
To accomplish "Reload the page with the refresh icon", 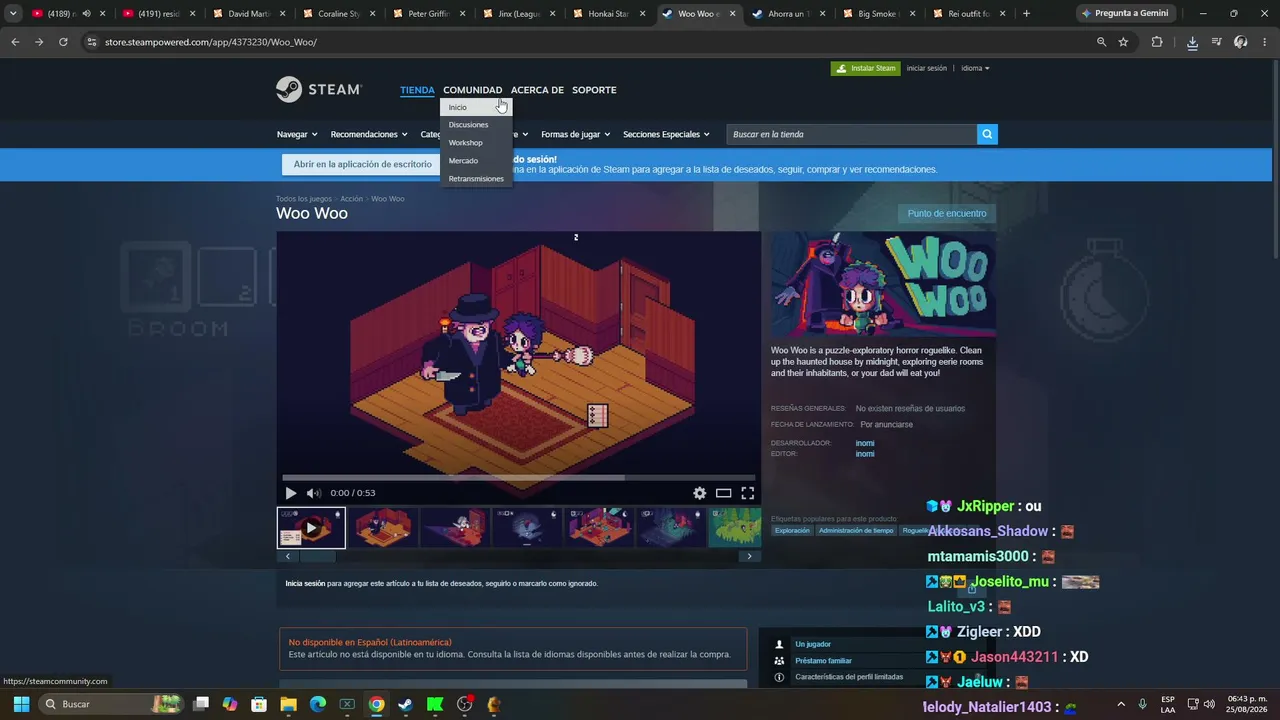I will [63, 42].
